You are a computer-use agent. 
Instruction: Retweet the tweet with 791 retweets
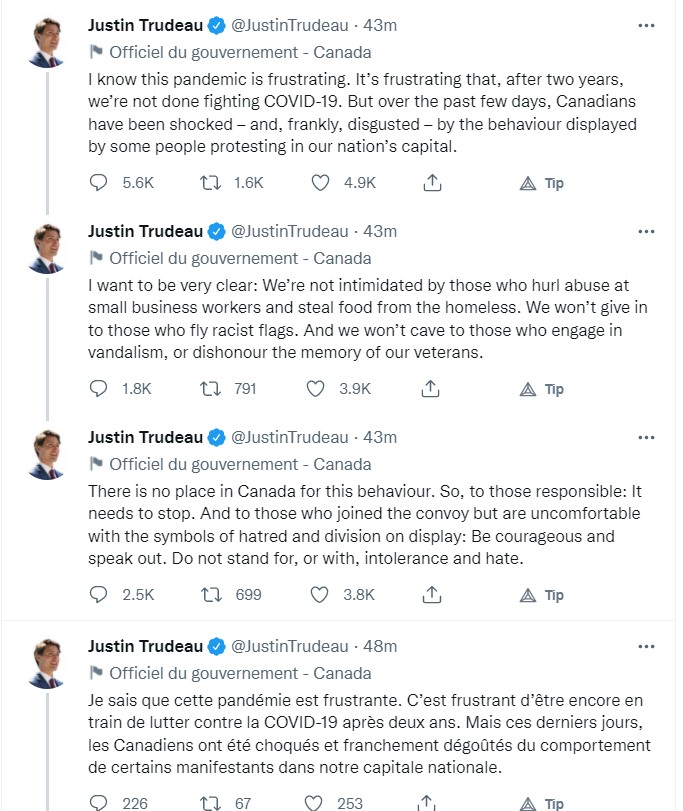point(211,389)
